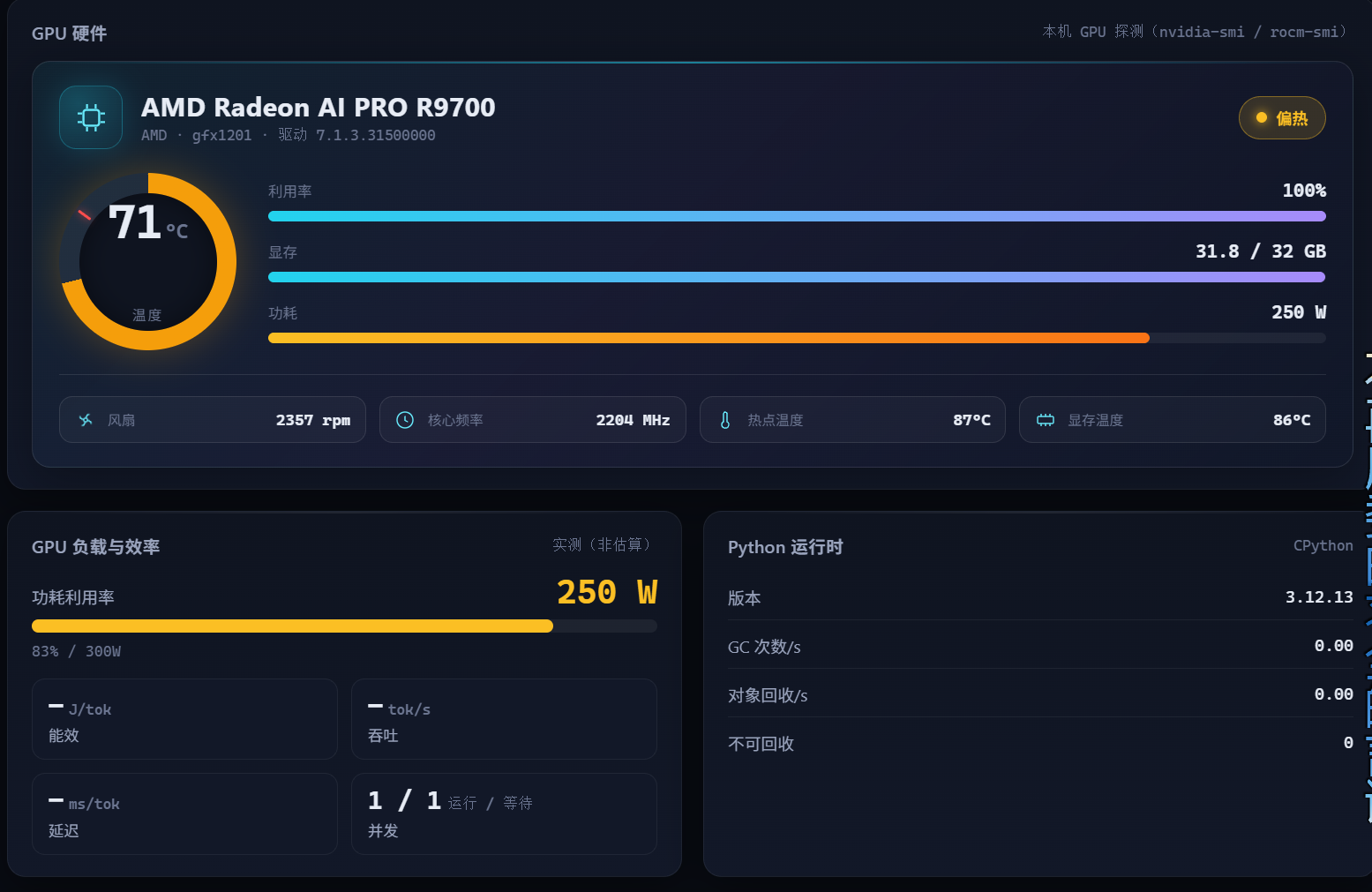
Task: Click the 利用率 progress bar
Action: [797, 216]
